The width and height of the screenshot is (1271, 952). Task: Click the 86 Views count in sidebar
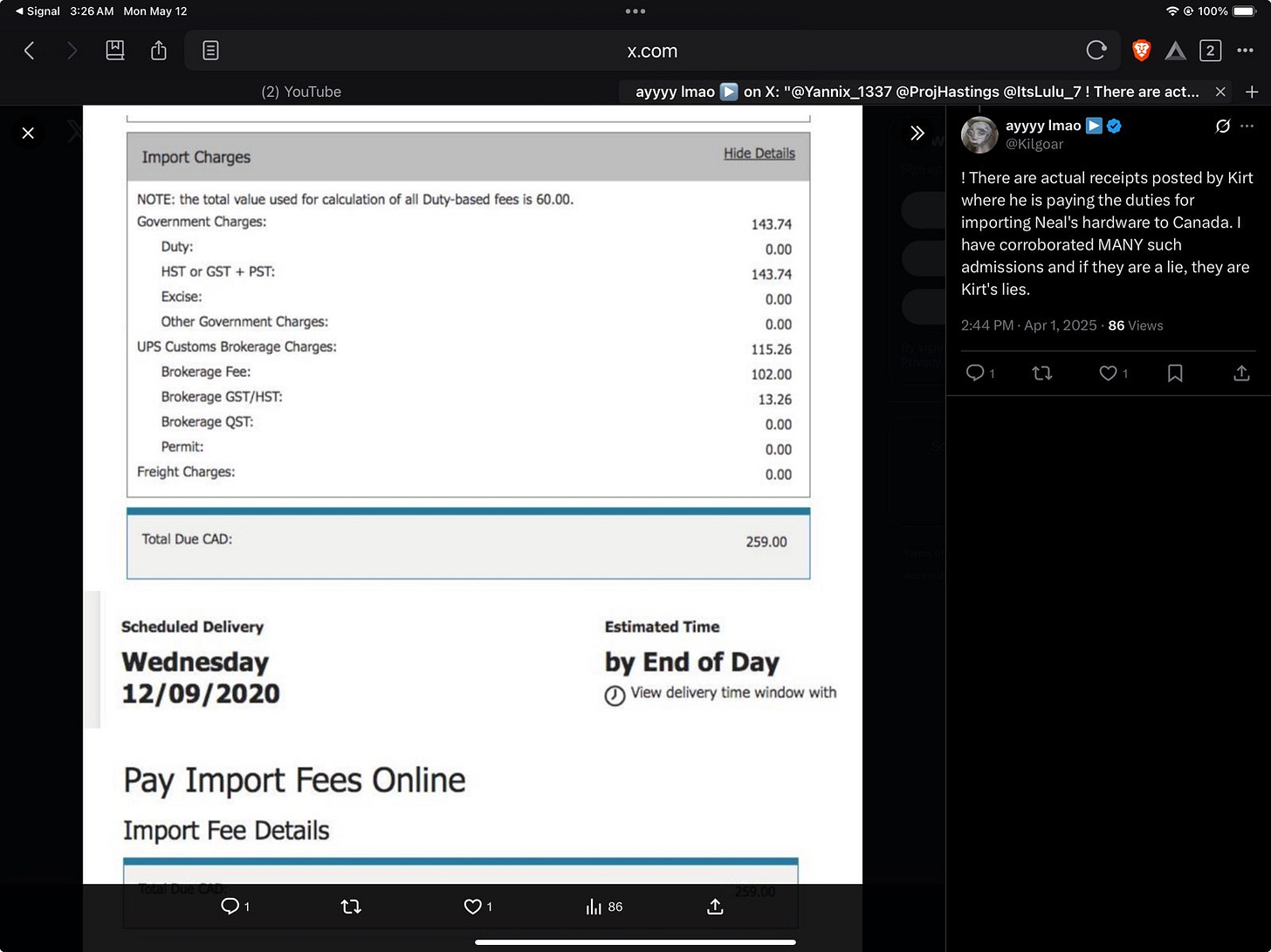[x=1136, y=325]
